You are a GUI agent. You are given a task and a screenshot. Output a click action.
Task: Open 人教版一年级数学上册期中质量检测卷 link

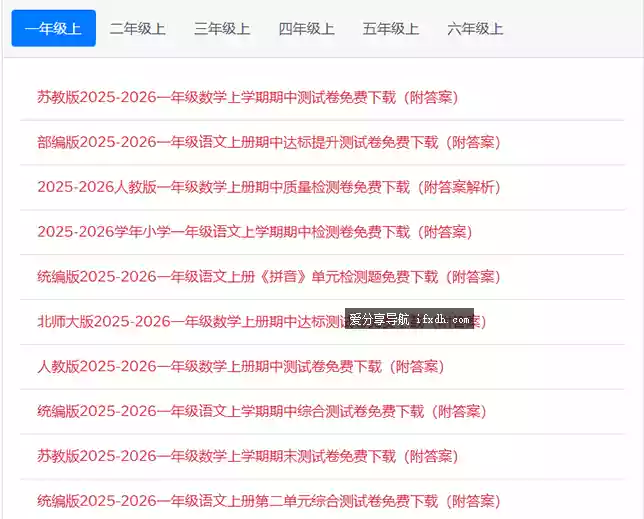[269, 187]
